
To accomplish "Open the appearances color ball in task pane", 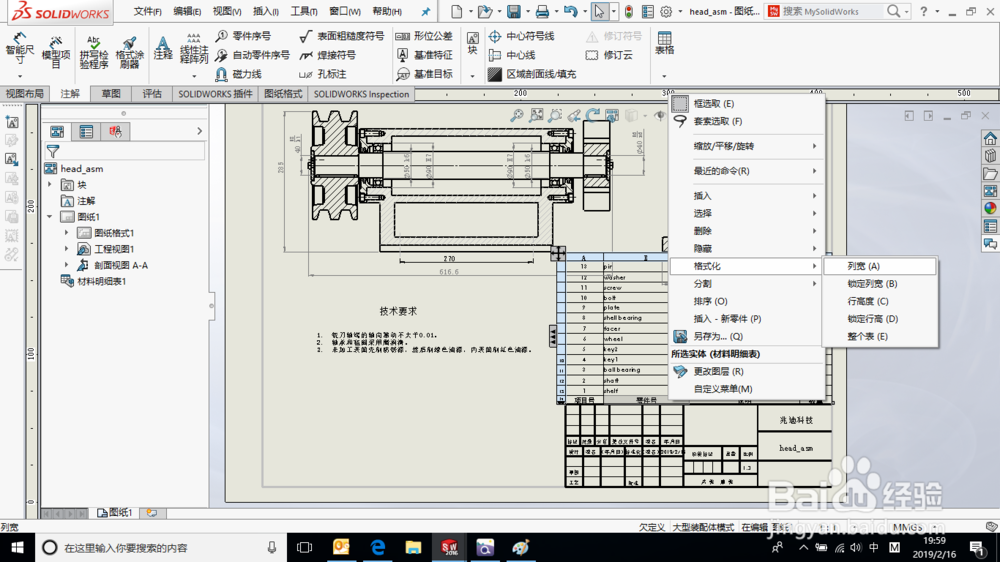I will [x=990, y=208].
